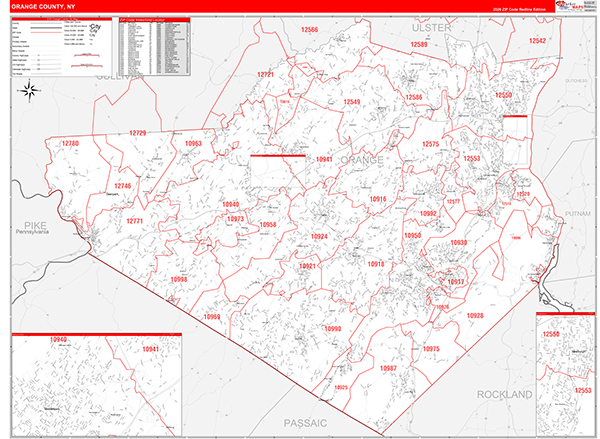Click ZIP code 10958

(268, 224)
